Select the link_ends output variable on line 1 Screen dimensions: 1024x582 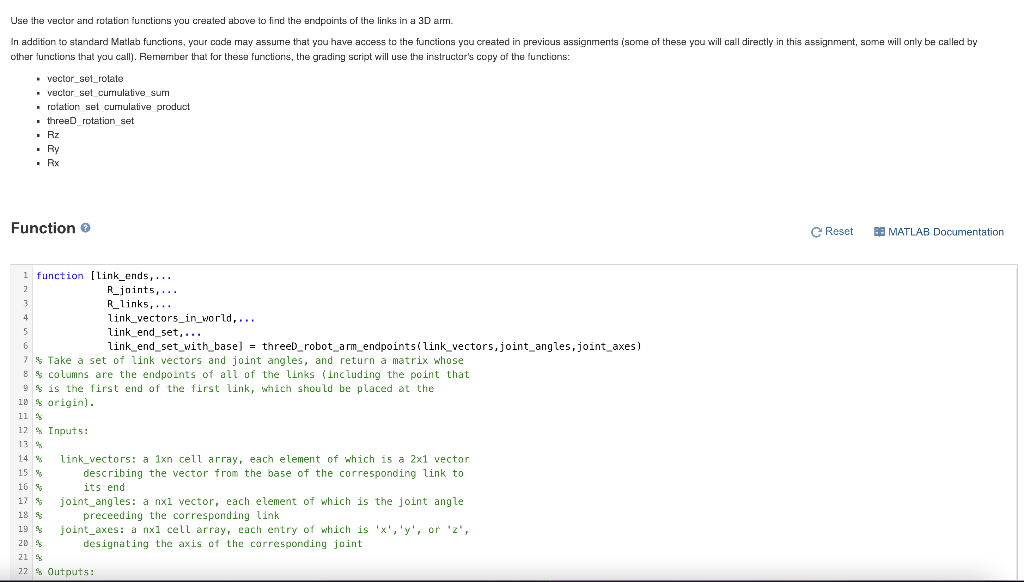pos(120,275)
